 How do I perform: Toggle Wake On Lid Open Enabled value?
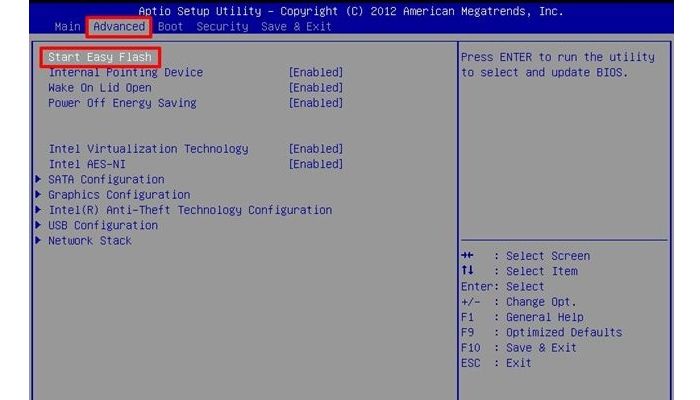[x=315, y=88]
